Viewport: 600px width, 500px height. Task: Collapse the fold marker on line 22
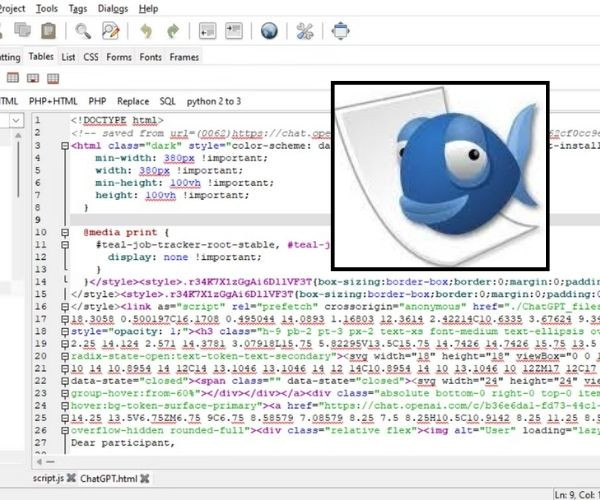tap(65, 381)
